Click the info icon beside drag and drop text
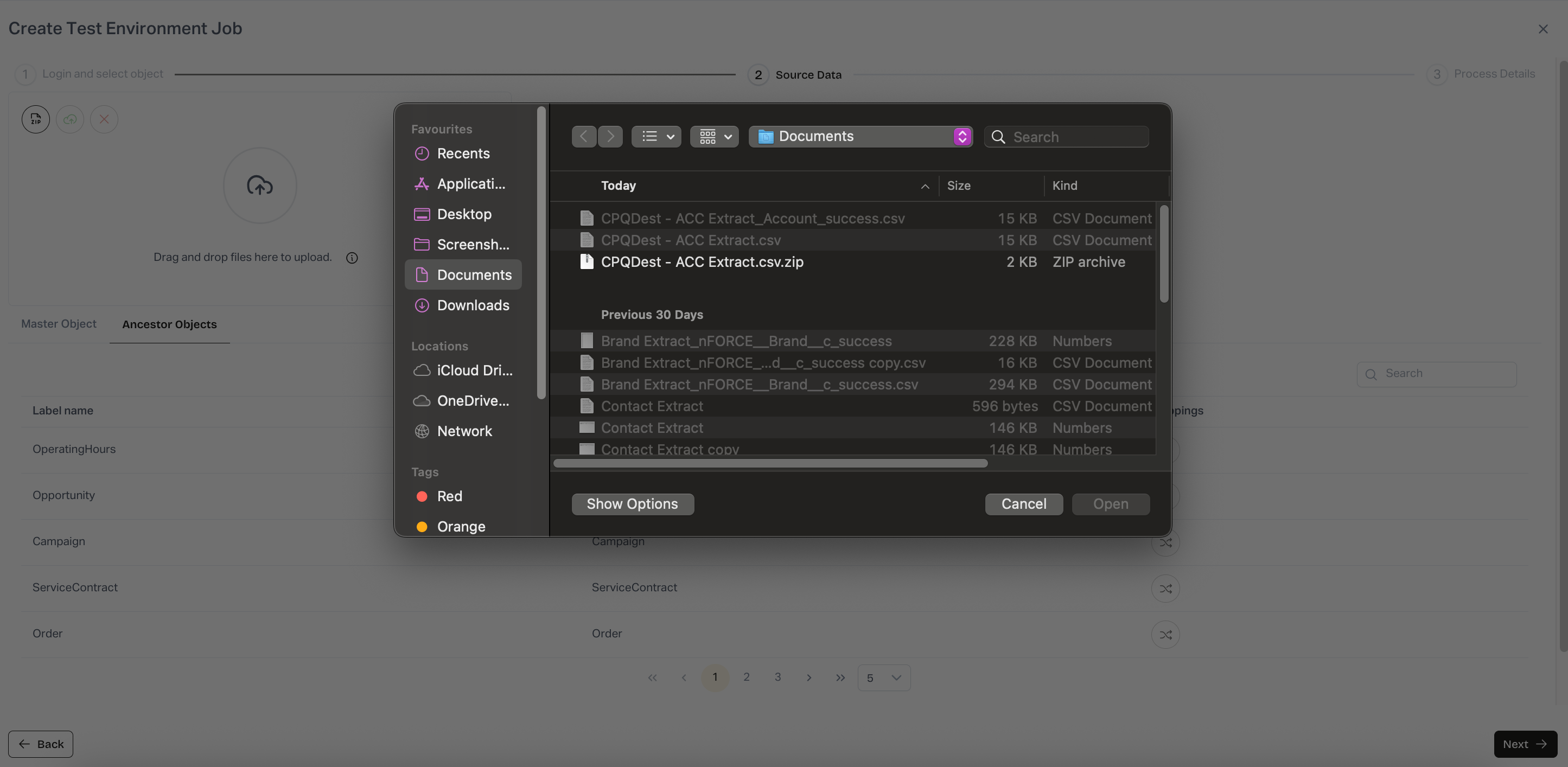Screen dimensions: 1568x767 click(x=352, y=258)
